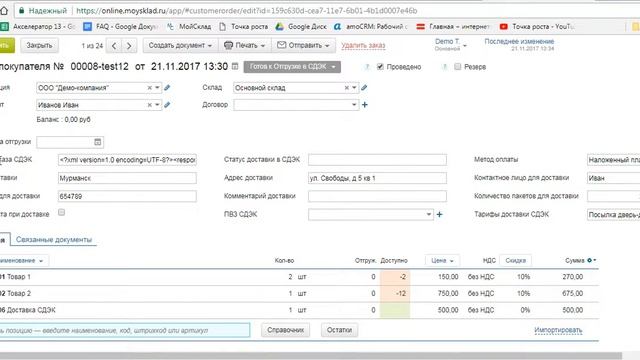The image size is (640, 360).
Task: Open the МойСклад bookmark
Action: coord(189,27)
